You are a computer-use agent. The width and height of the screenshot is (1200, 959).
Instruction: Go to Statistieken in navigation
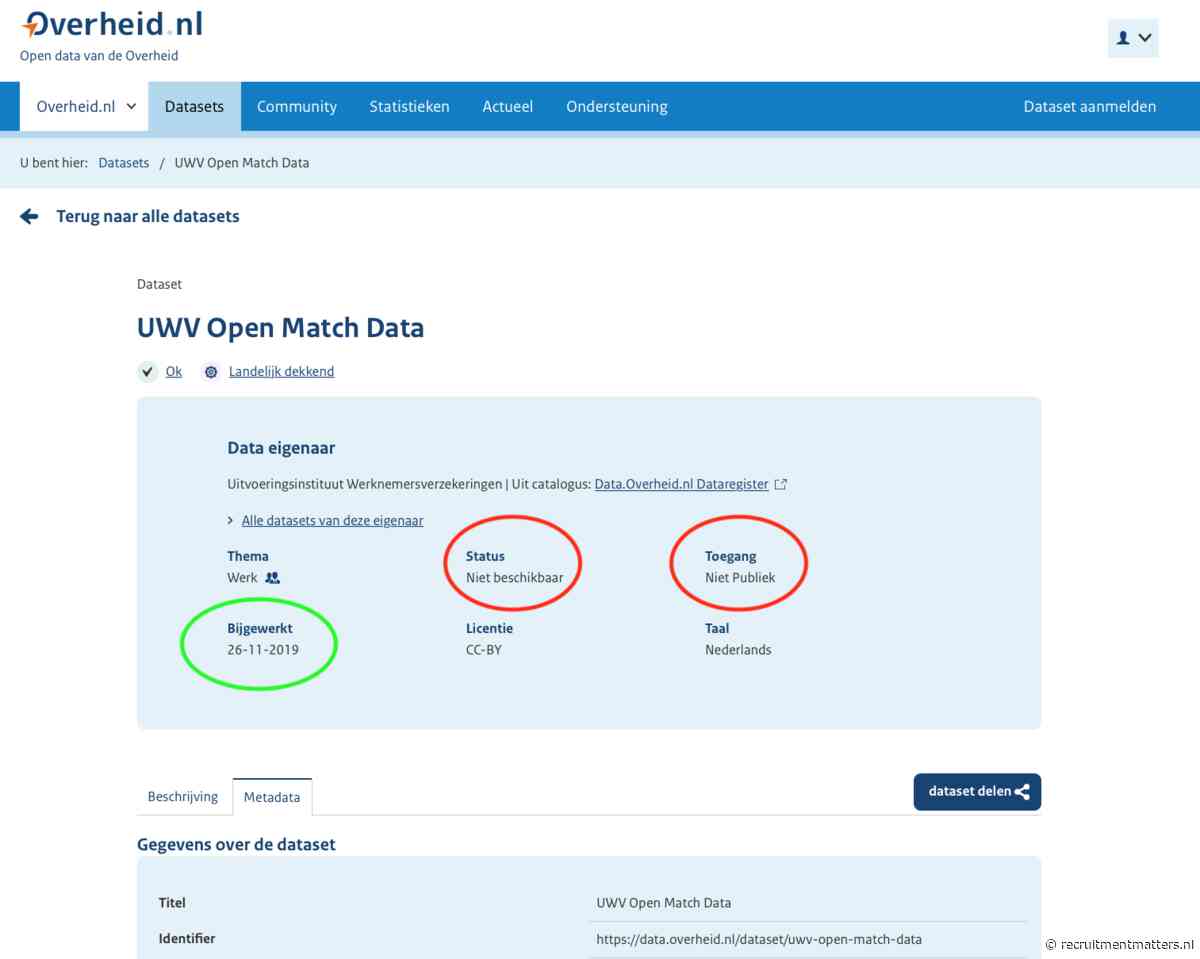click(409, 106)
